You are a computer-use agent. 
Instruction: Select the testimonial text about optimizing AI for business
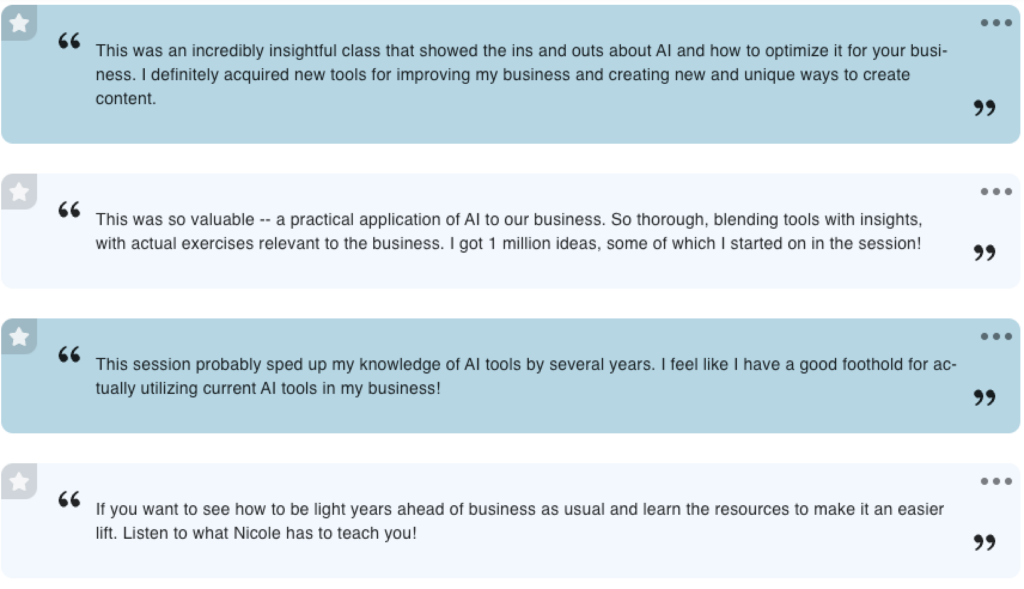pyautogui.click(x=520, y=75)
